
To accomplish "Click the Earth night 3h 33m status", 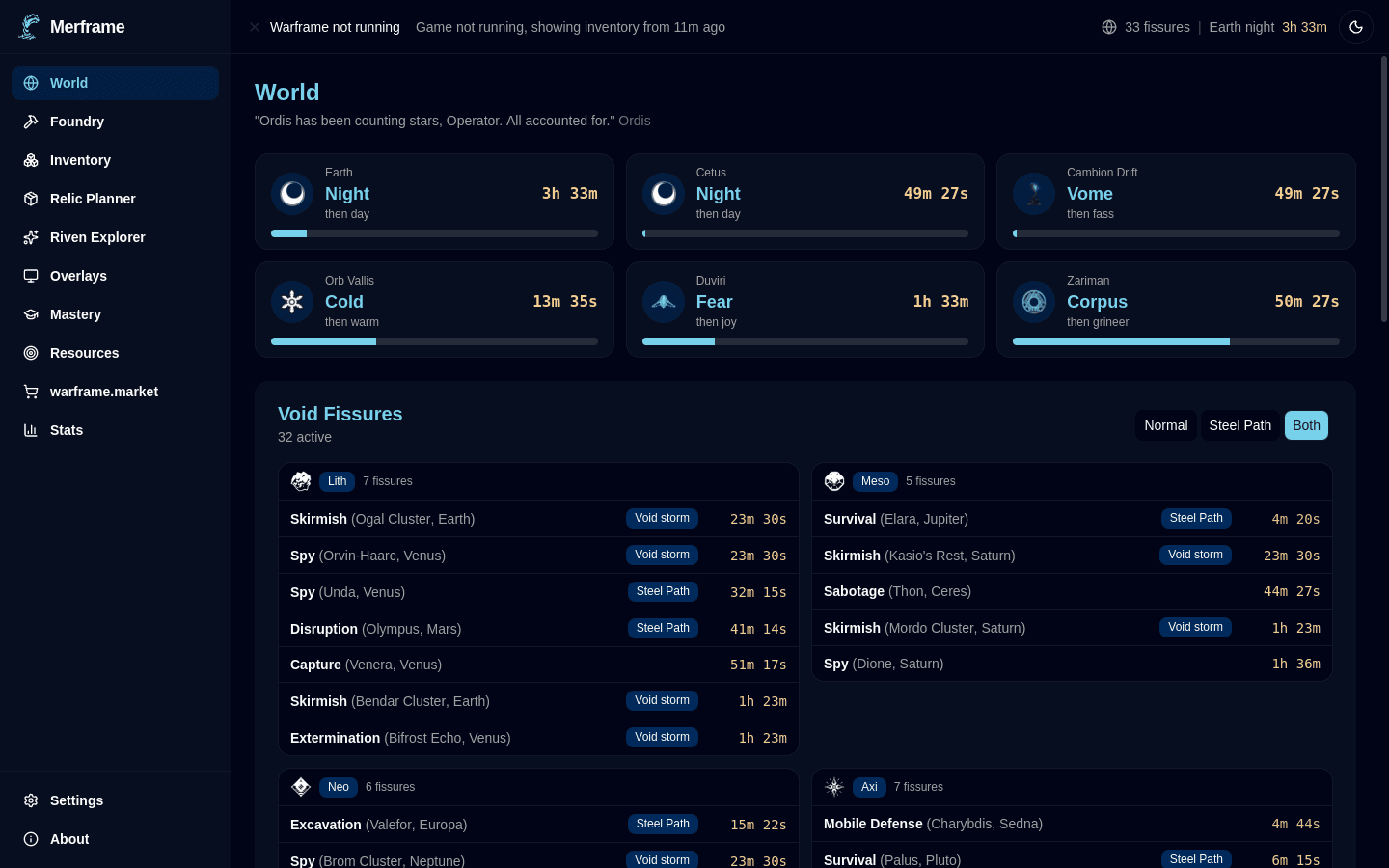I will click(x=1267, y=27).
